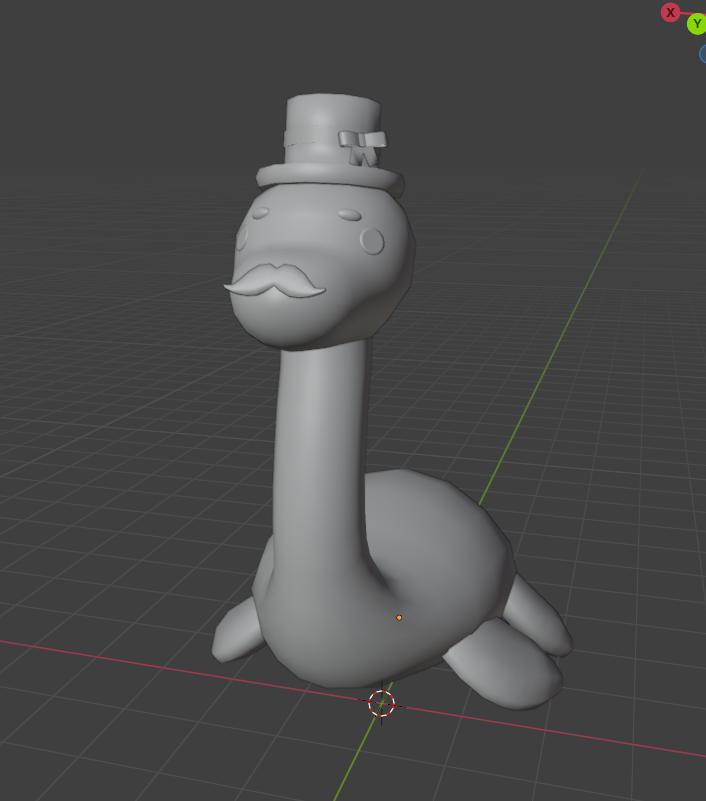Snap view to the red X axis gizmo
Viewport: 706px width, 801px height.
click(670, 13)
